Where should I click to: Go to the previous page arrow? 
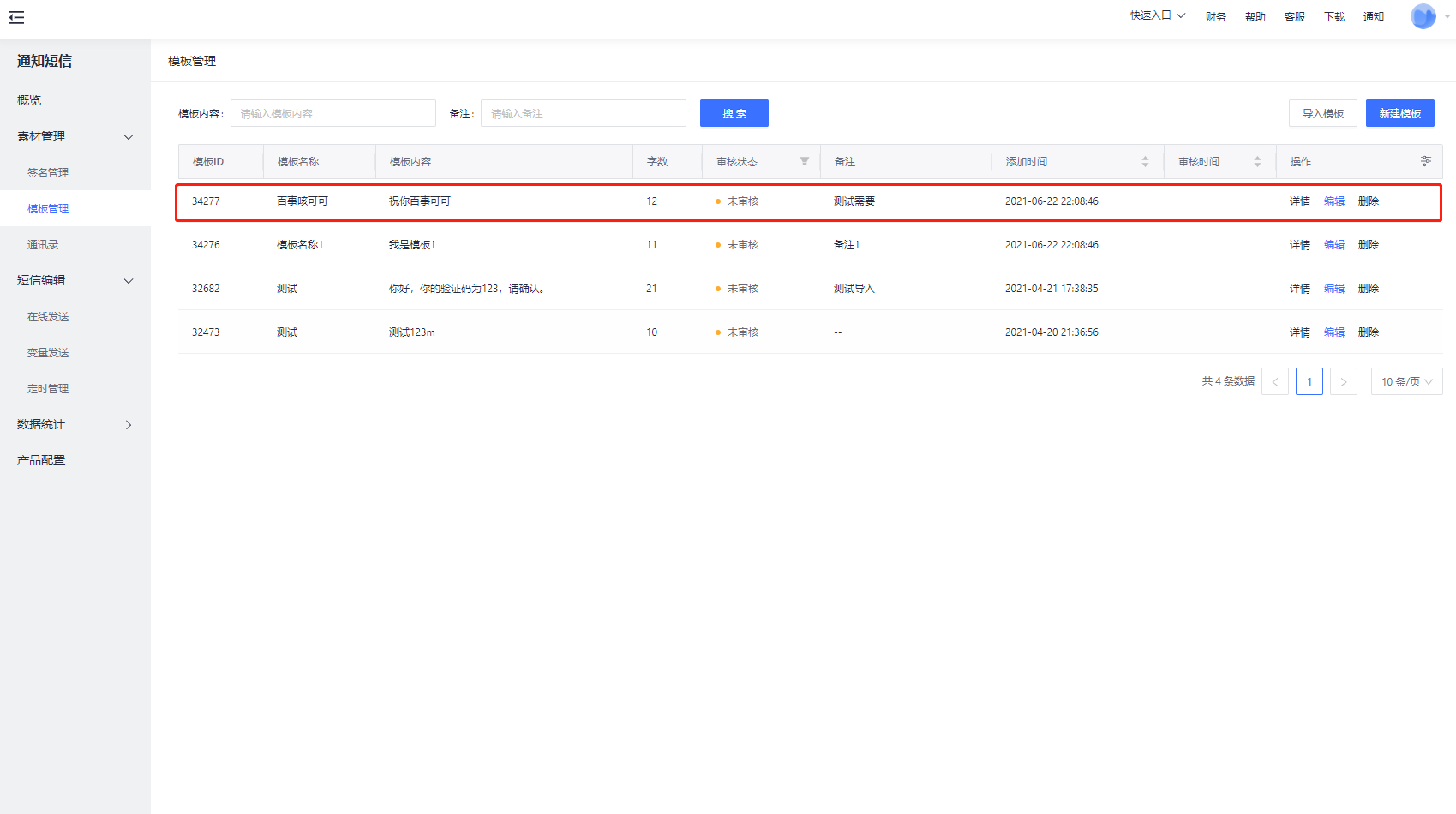pos(1275,381)
